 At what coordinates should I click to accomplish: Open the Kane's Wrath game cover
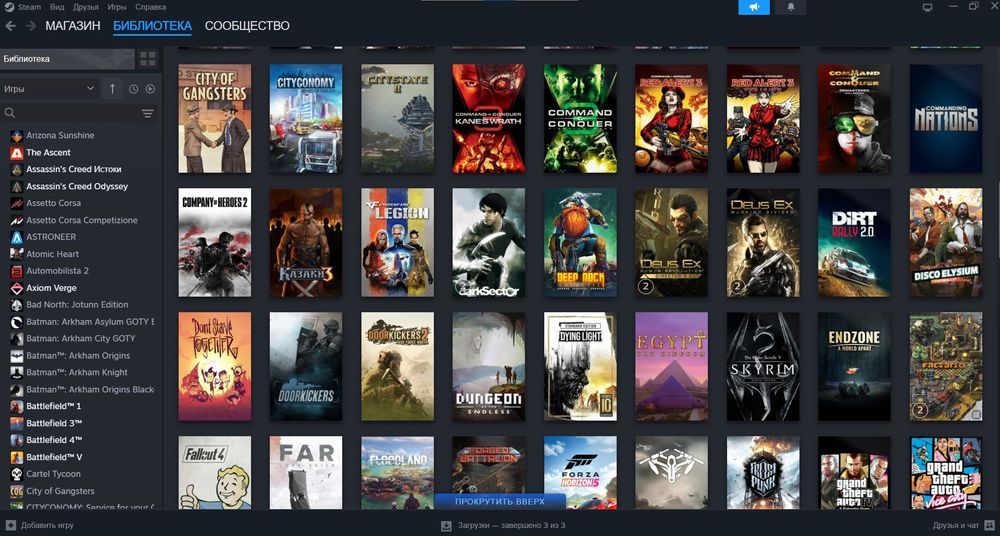coord(489,118)
